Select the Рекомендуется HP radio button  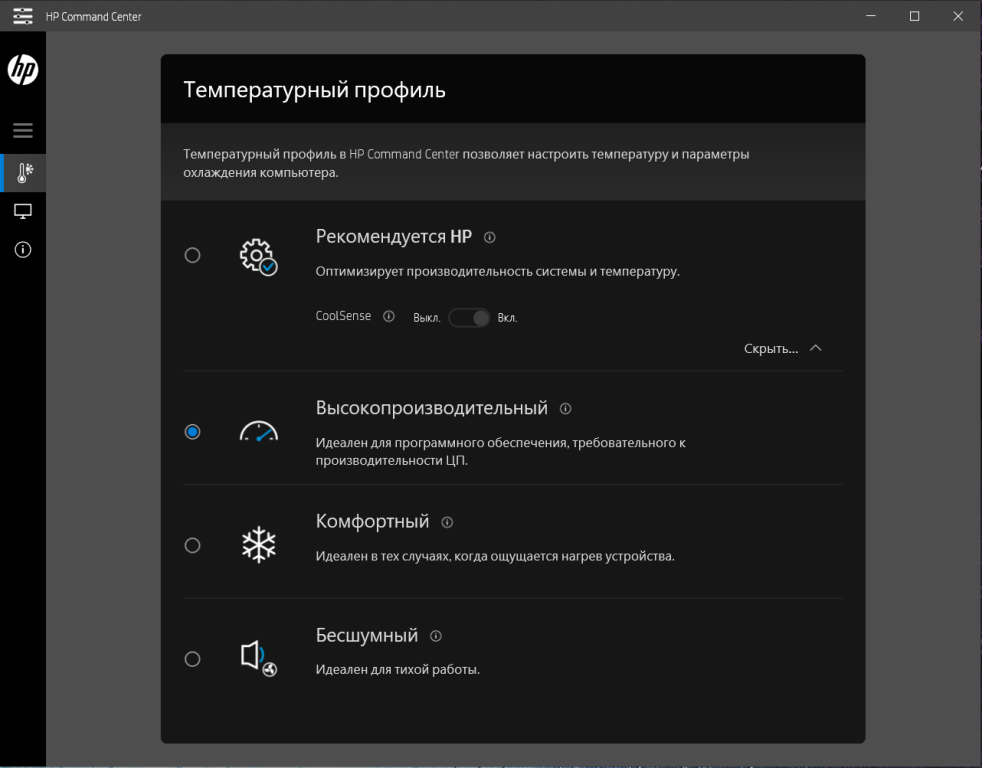tap(192, 256)
